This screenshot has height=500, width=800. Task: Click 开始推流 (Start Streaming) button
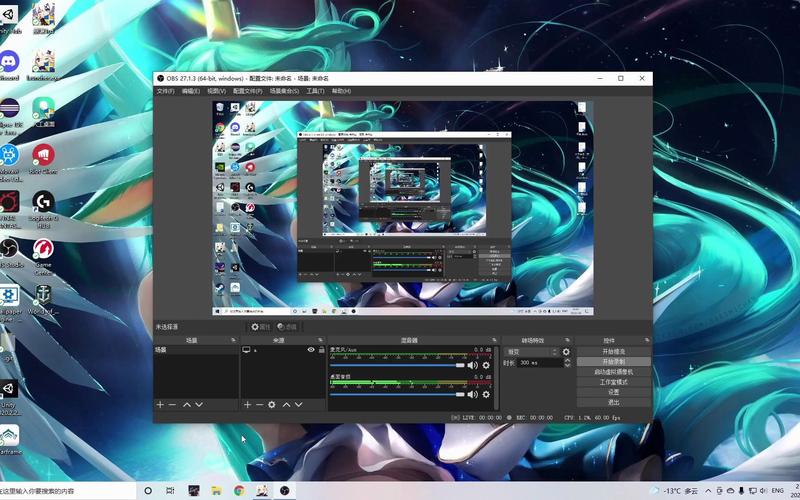pos(613,352)
